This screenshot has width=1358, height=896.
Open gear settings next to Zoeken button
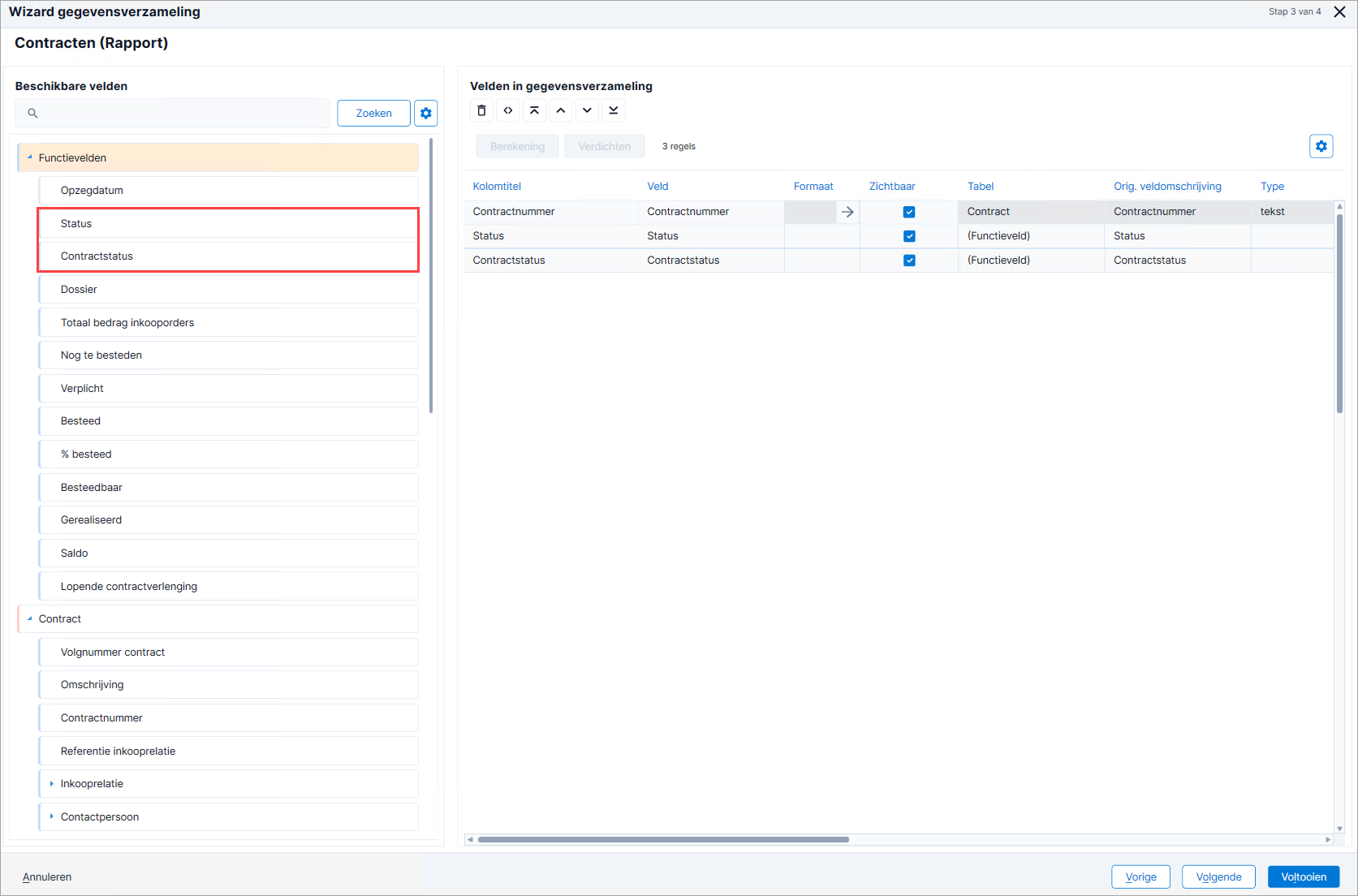(x=426, y=114)
